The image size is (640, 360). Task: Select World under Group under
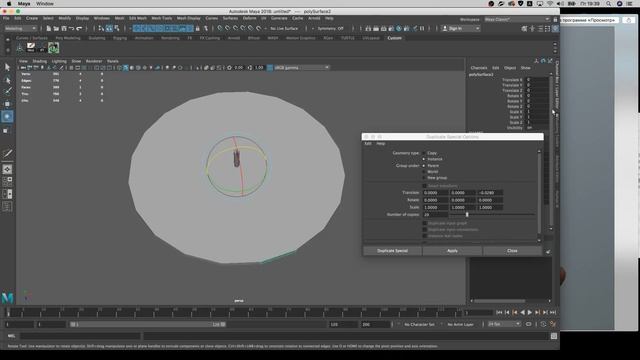pos(424,172)
